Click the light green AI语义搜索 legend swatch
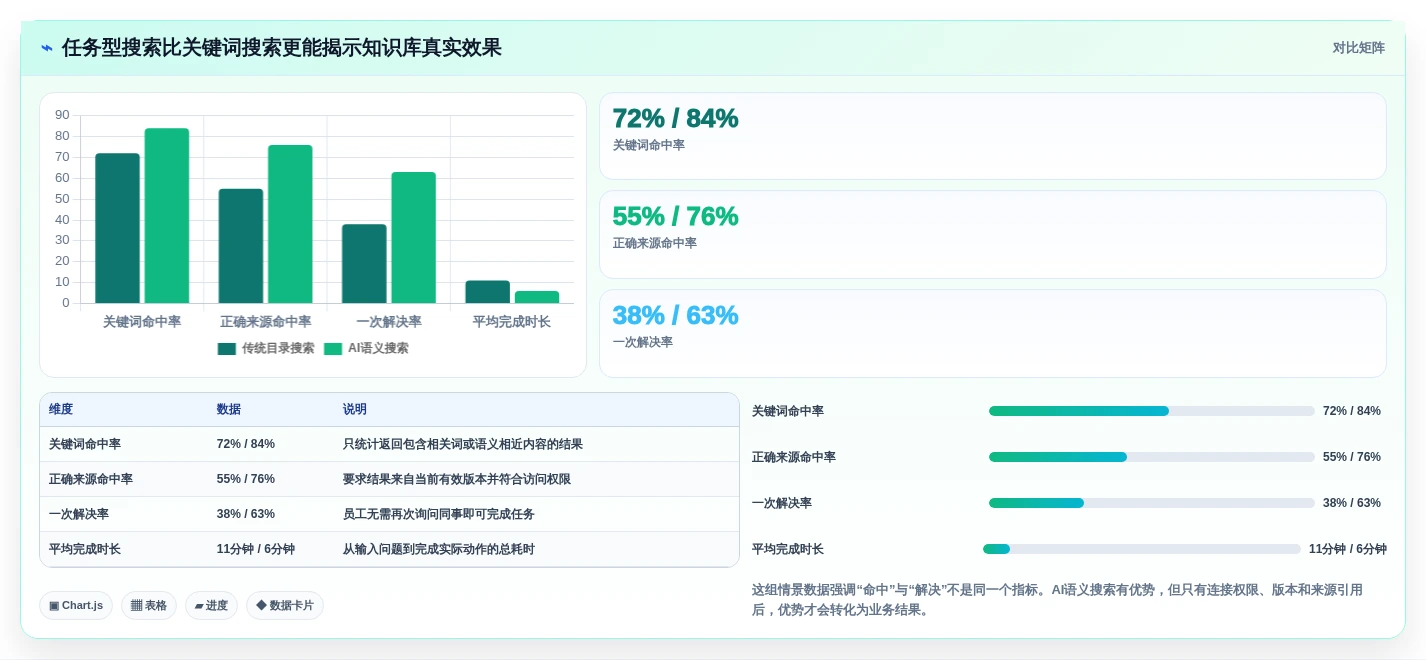This screenshot has width=1426, height=660. point(333,349)
